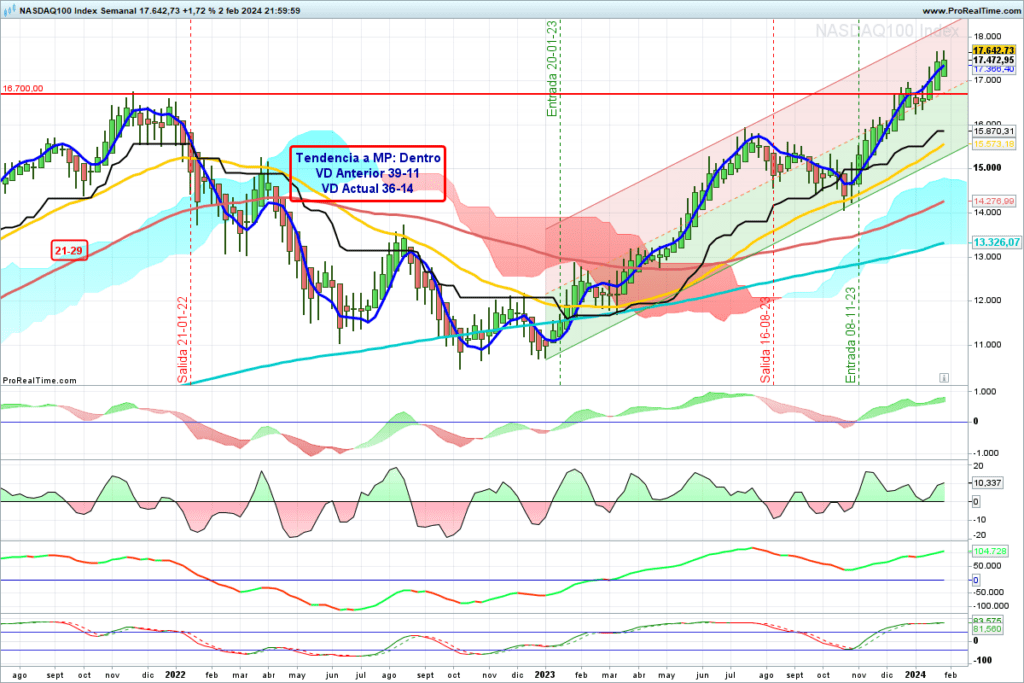The height and width of the screenshot is (683, 1024).
Task: Click the yellow average value tag 15.573,18
Action: pyautogui.click(x=993, y=144)
